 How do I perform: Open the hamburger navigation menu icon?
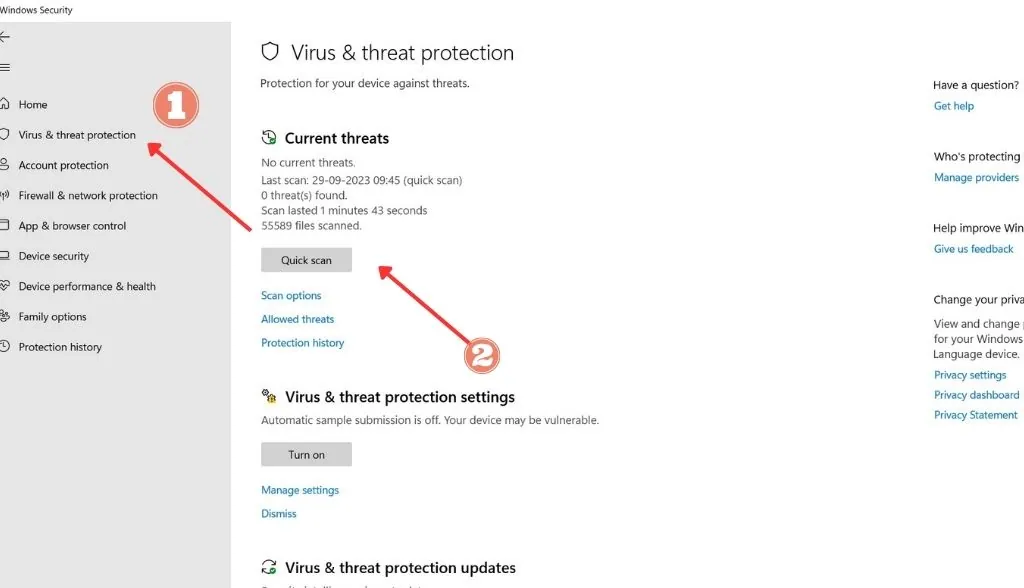[x=5, y=67]
